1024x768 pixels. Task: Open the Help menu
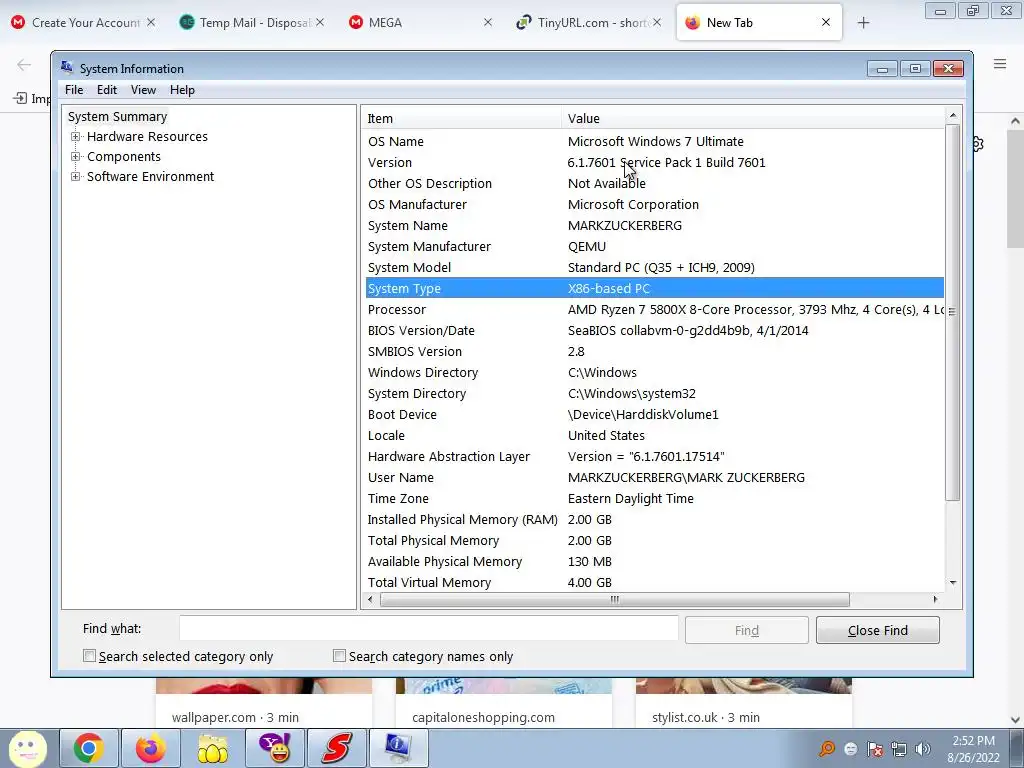point(182,90)
